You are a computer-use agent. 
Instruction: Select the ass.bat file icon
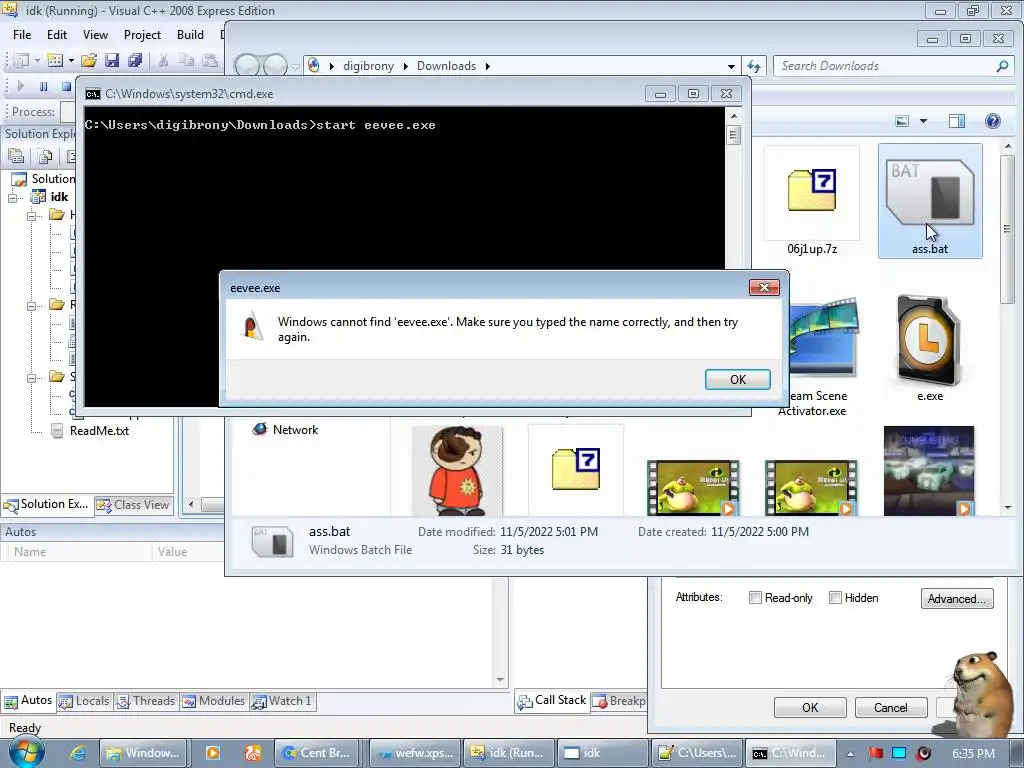[929, 200]
